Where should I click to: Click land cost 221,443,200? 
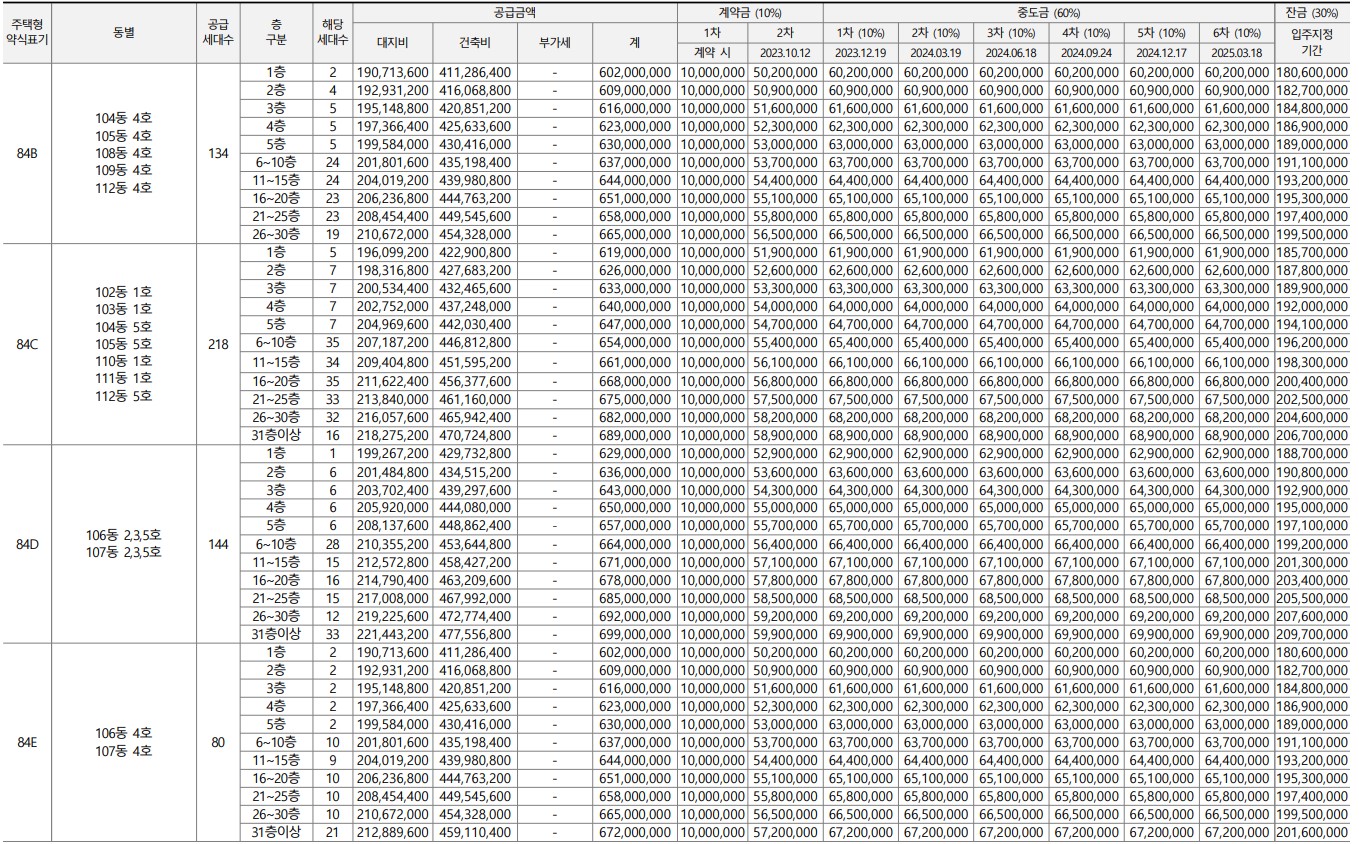point(392,634)
